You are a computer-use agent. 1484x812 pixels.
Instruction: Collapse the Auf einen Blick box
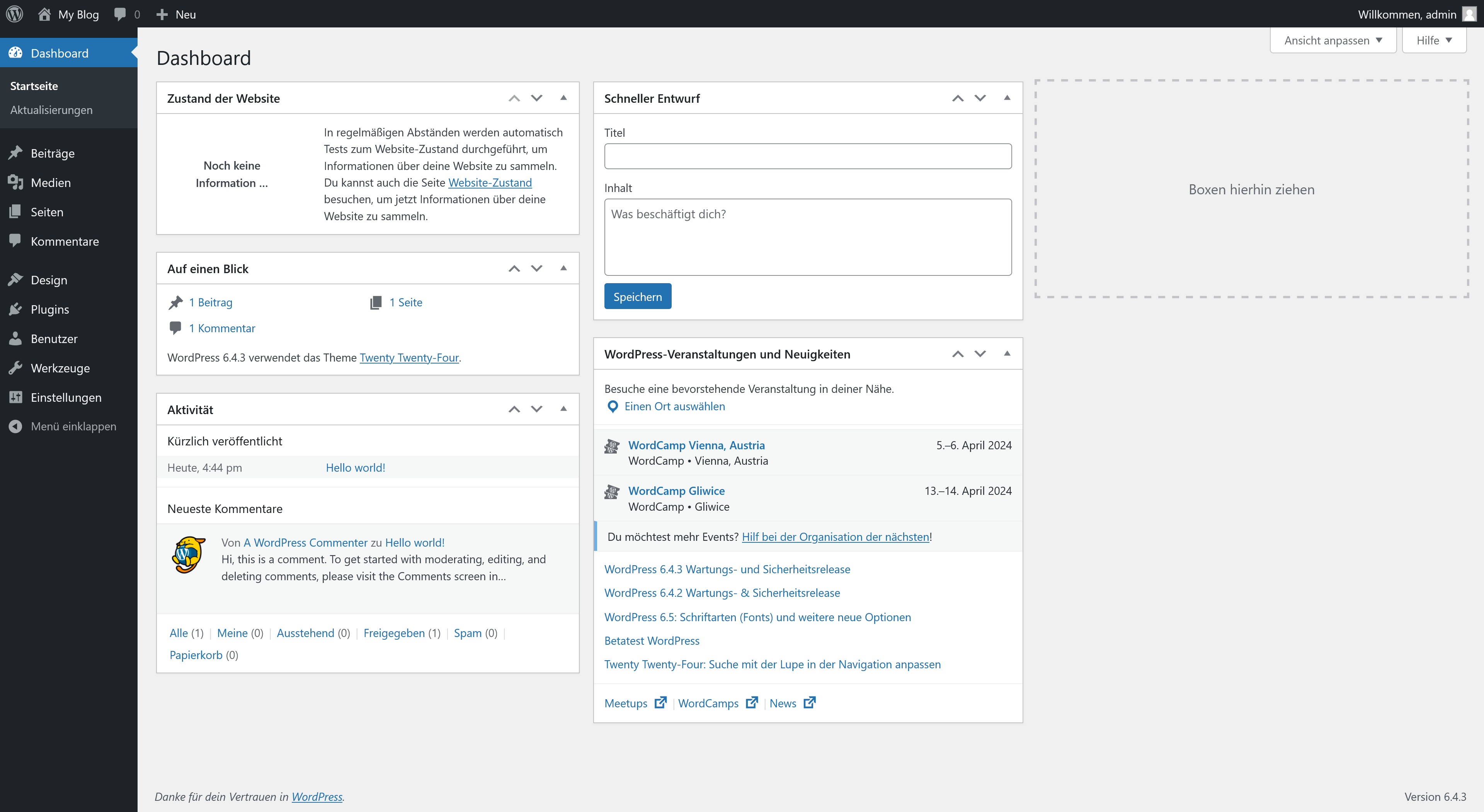click(x=563, y=268)
